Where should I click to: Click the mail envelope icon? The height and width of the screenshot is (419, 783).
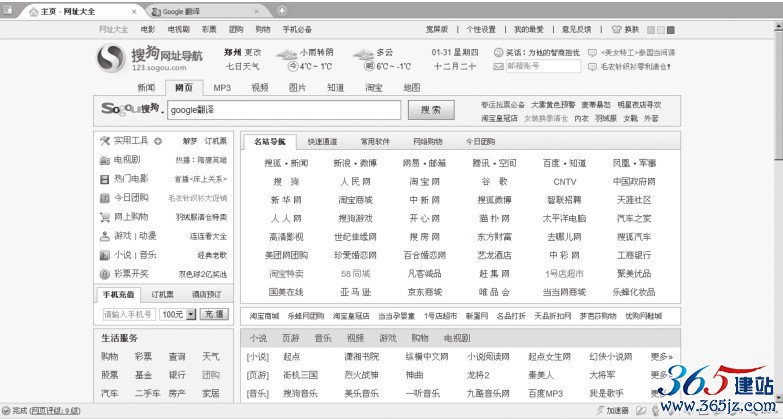[x=498, y=66]
